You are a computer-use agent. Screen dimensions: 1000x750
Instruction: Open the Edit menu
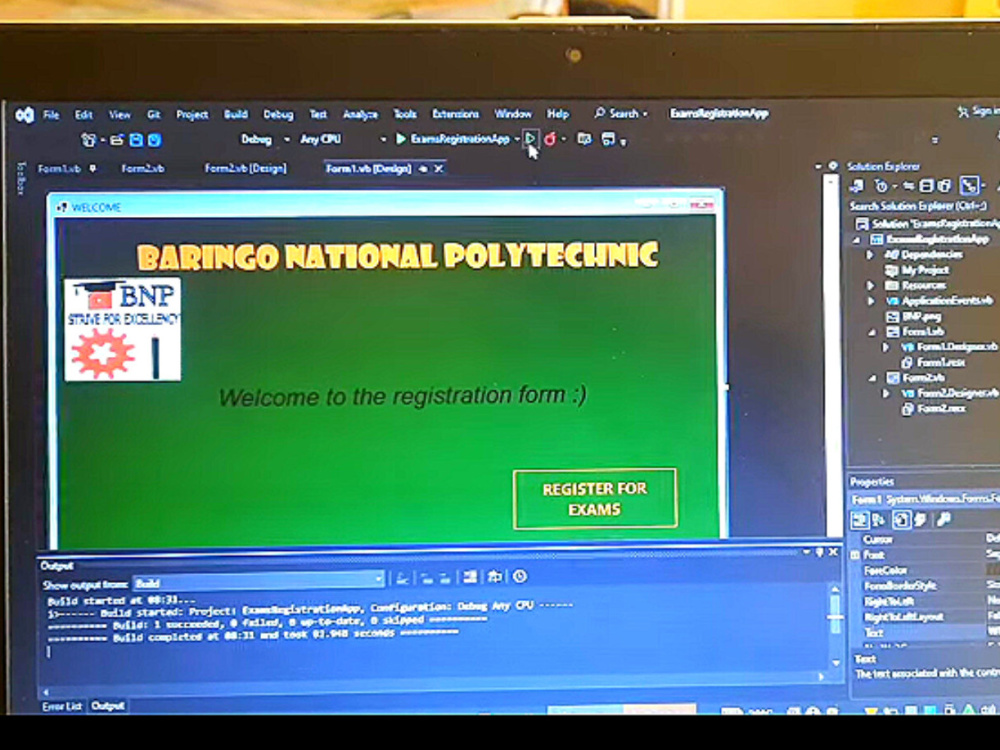pos(84,115)
